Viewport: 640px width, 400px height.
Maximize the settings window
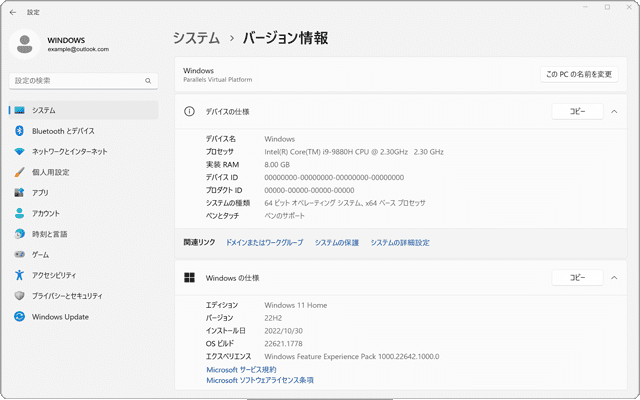pos(607,7)
